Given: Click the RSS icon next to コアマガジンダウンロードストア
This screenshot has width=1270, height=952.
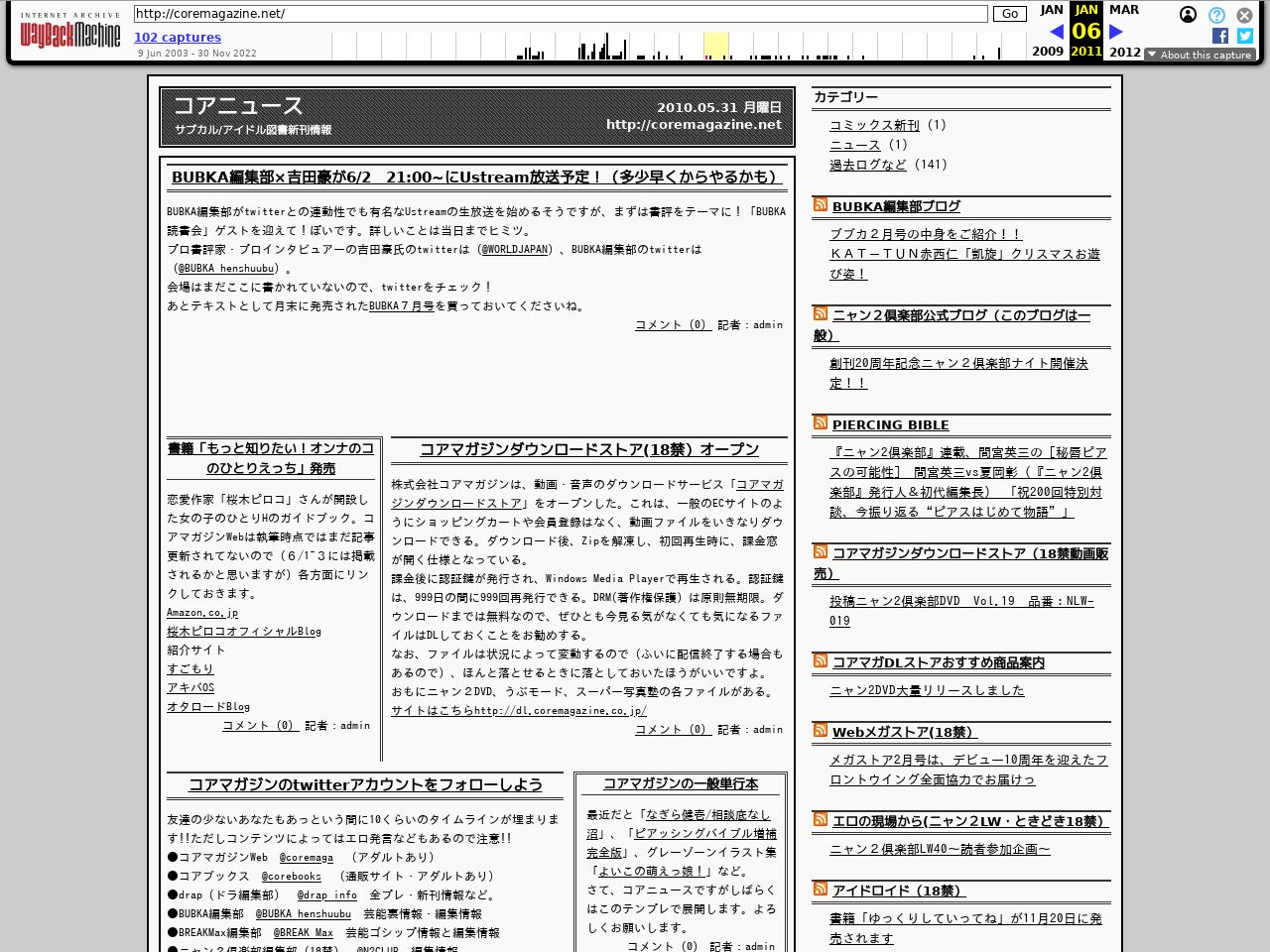Looking at the screenshot, I should 821,551.
